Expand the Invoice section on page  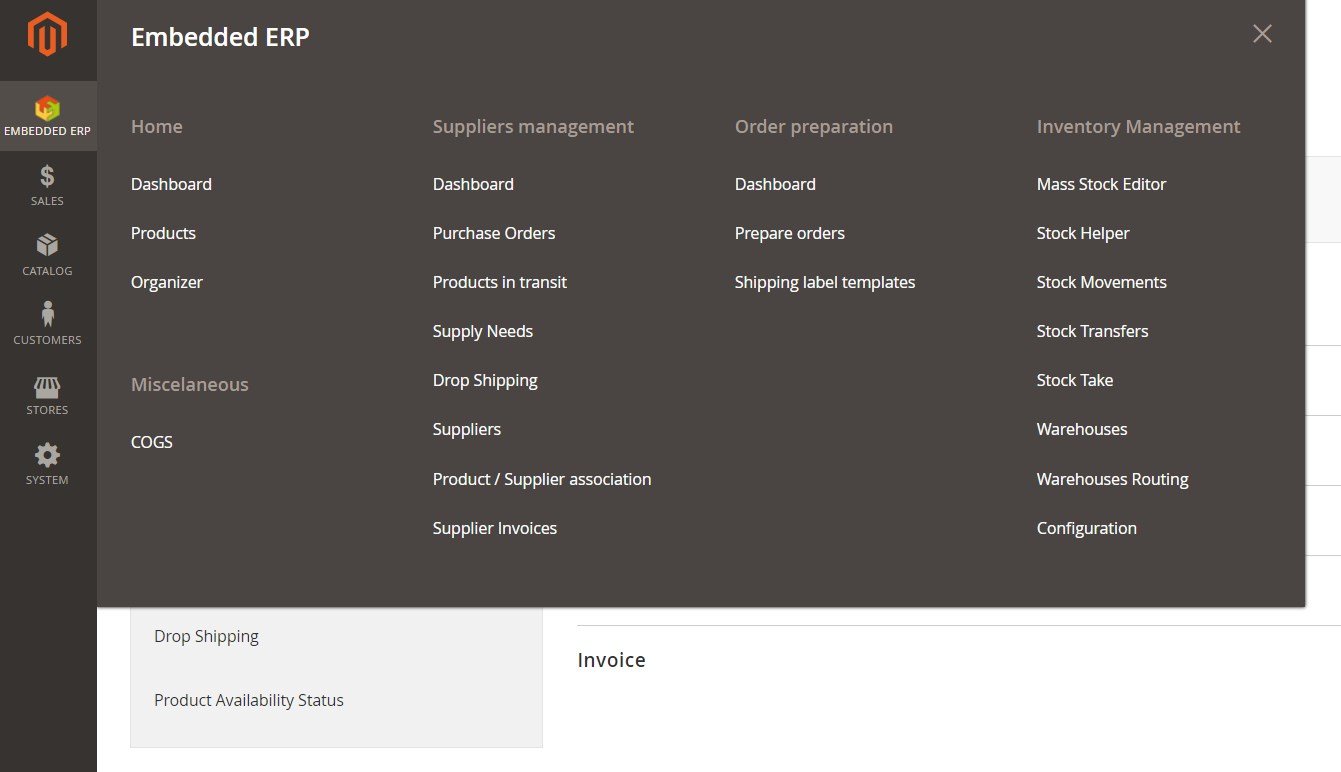click(611, 660)
